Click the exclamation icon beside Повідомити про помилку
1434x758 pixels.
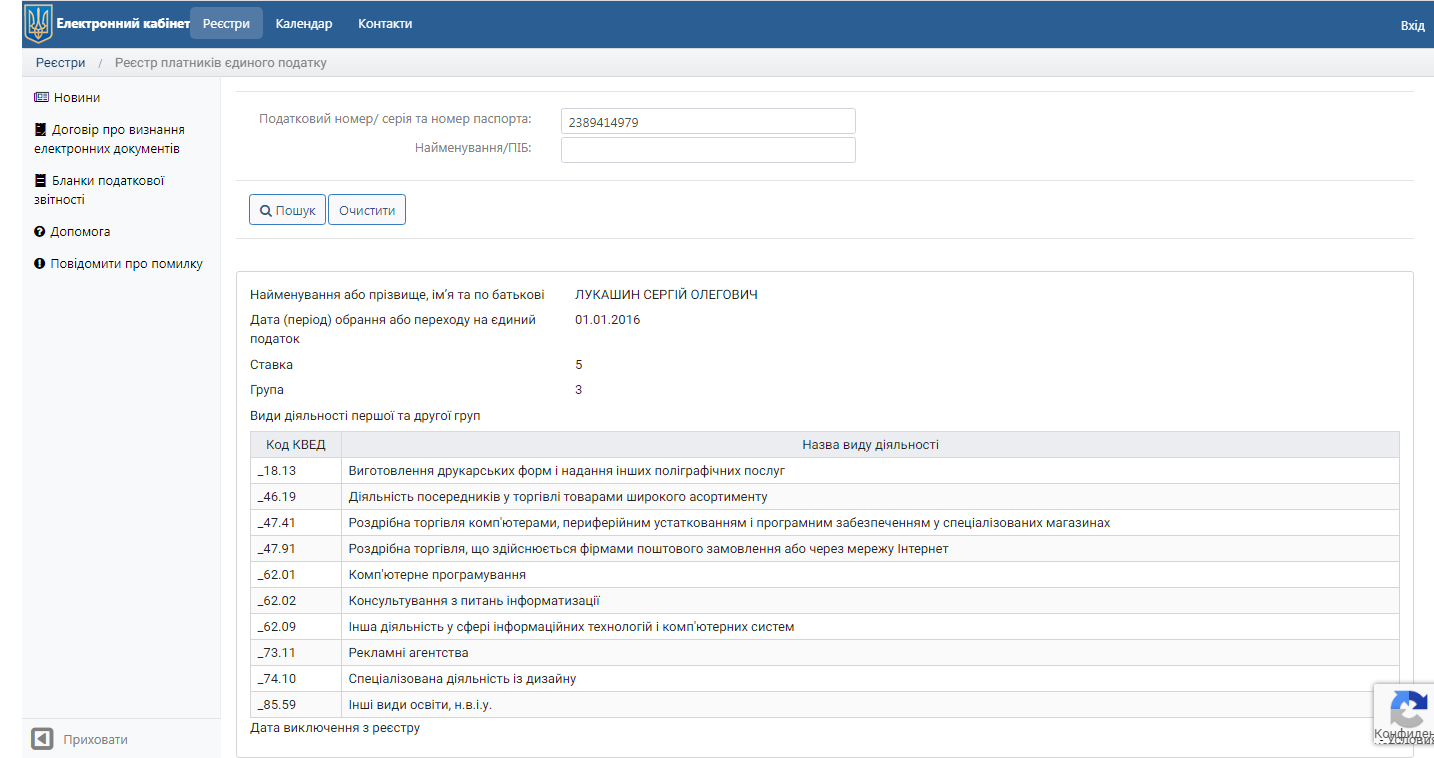coord(40,264)
